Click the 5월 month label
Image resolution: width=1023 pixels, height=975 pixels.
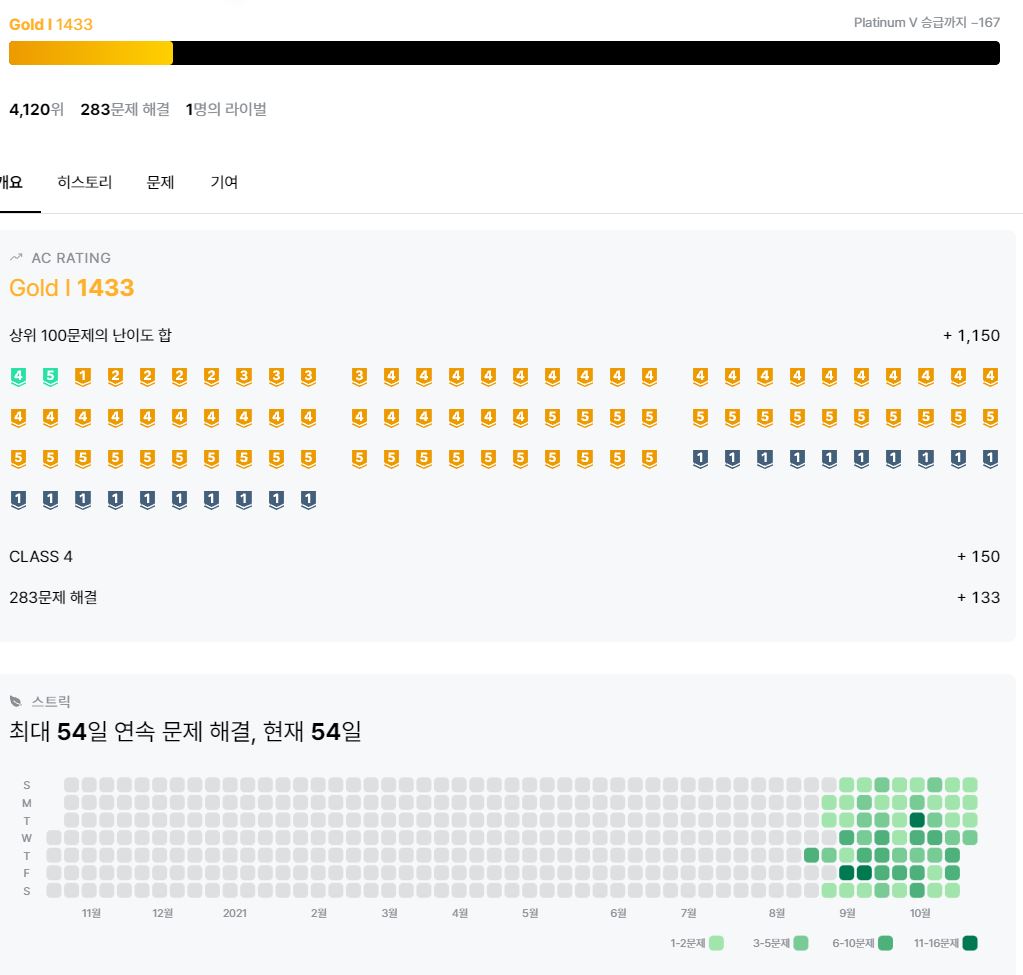click(530, 913)
